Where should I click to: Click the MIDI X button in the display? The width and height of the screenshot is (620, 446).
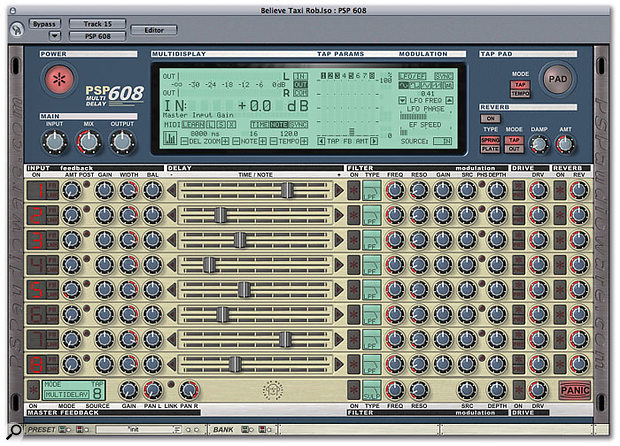[231, 125]
